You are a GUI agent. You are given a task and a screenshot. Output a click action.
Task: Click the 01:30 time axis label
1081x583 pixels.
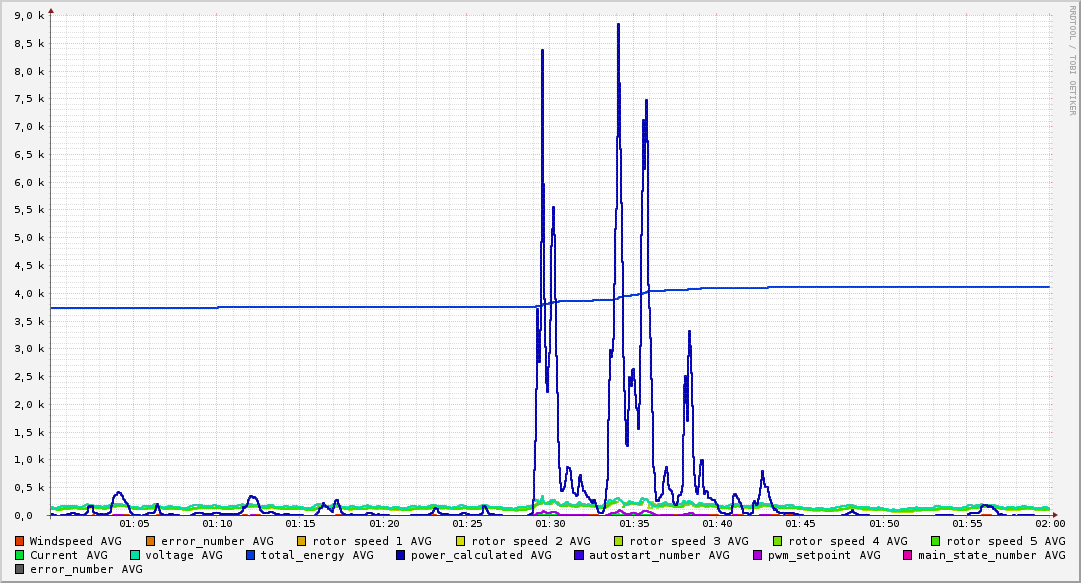550,524
